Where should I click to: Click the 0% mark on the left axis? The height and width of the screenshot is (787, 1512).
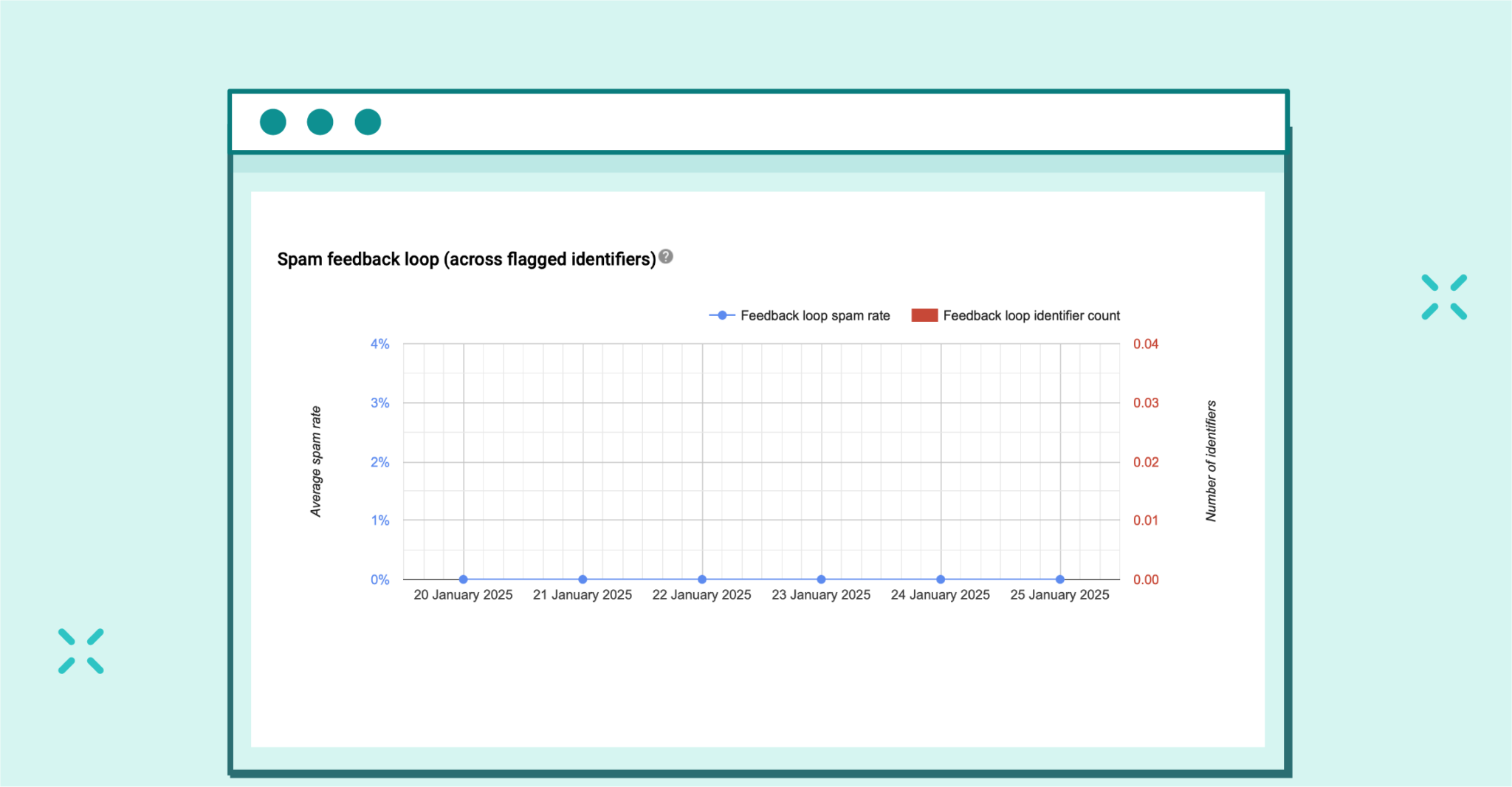(379, 579)
